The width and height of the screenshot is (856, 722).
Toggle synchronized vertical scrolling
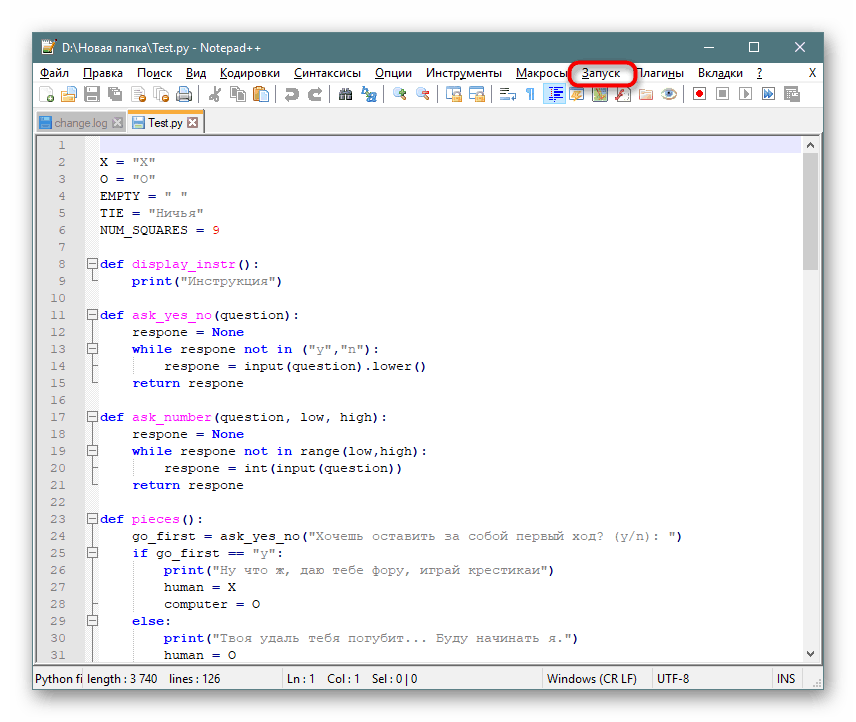pyautogui.click(x=453, y=94)
